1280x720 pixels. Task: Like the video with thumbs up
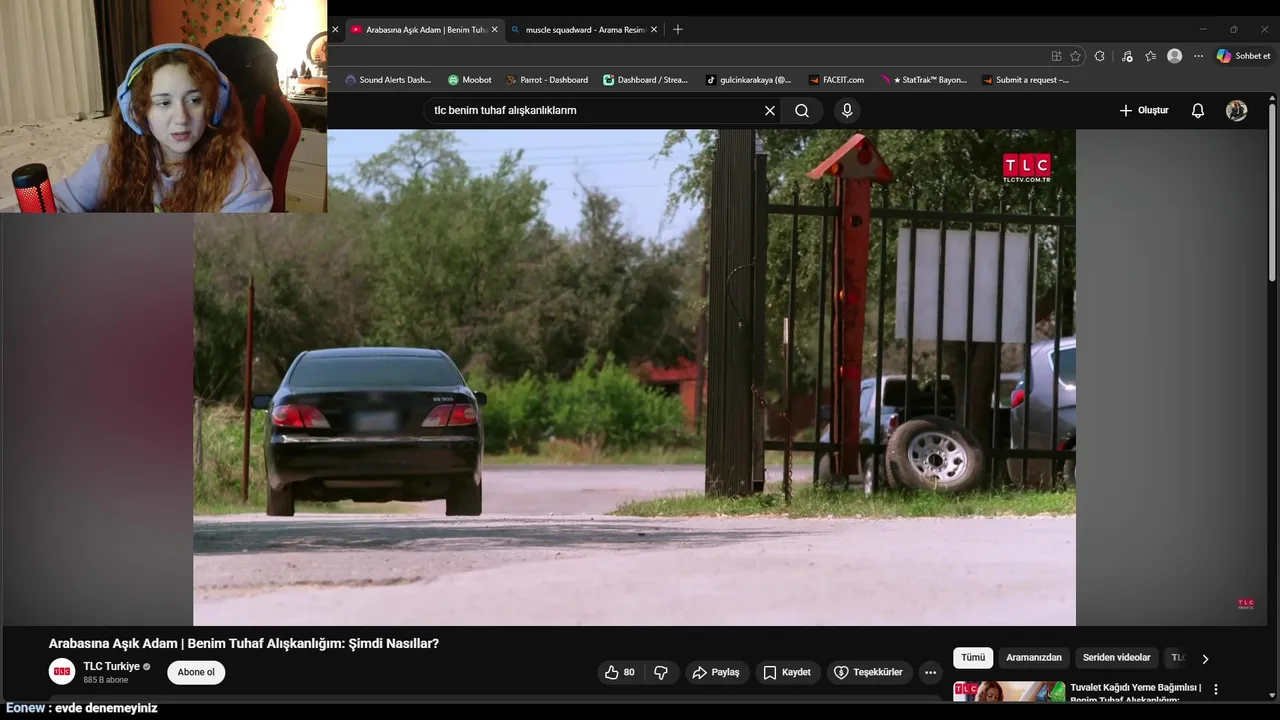(620, 672)
